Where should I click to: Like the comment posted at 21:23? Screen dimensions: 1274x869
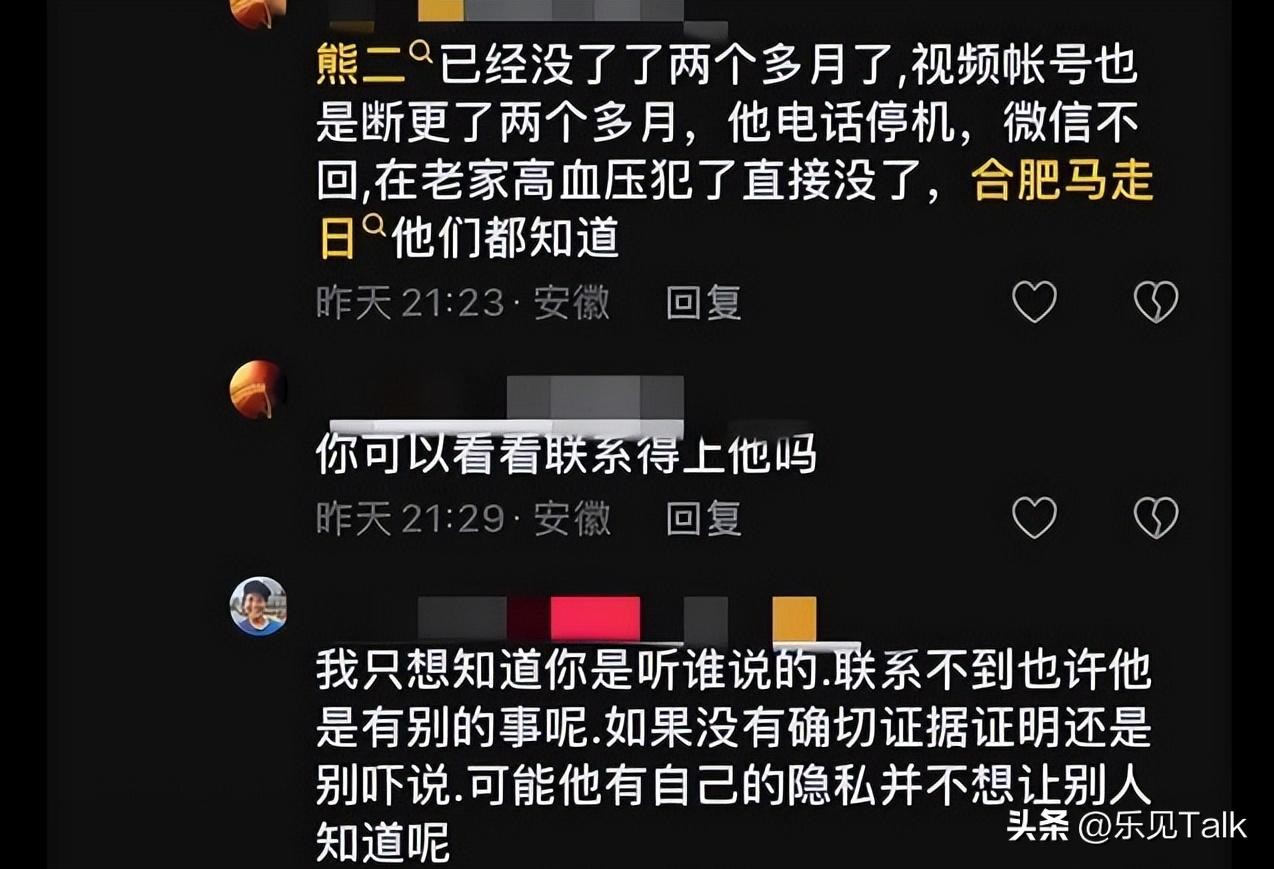pos(1034,301)
